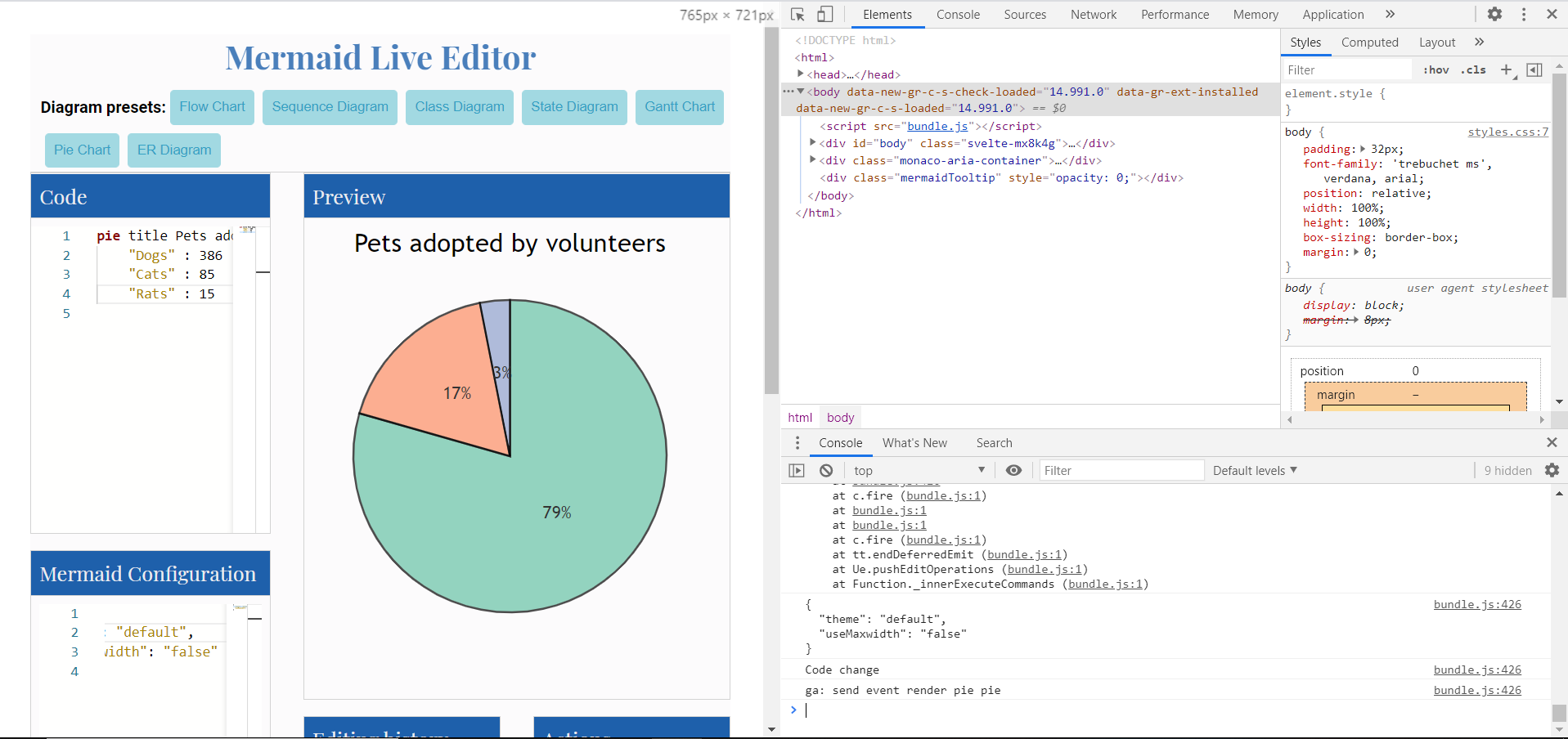Screen dimensions: 1568x739
Task: Select the body breadcrumb item
Action: click(840, 417)
